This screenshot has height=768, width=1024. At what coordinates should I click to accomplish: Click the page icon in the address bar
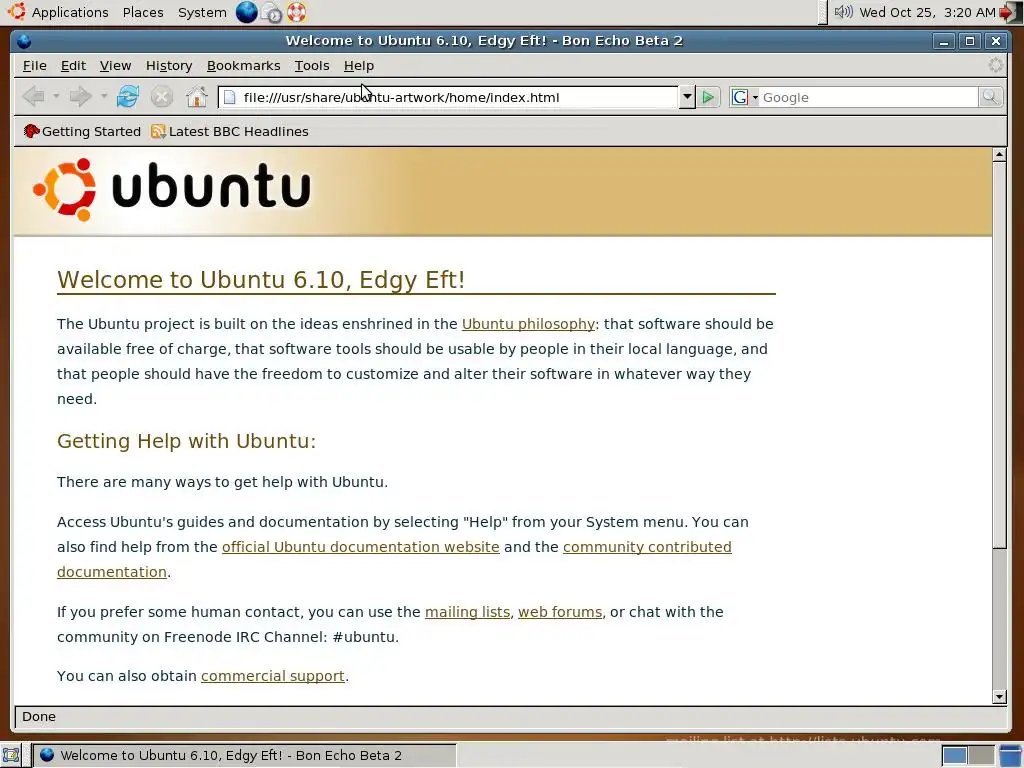click(x=229, y=97)
